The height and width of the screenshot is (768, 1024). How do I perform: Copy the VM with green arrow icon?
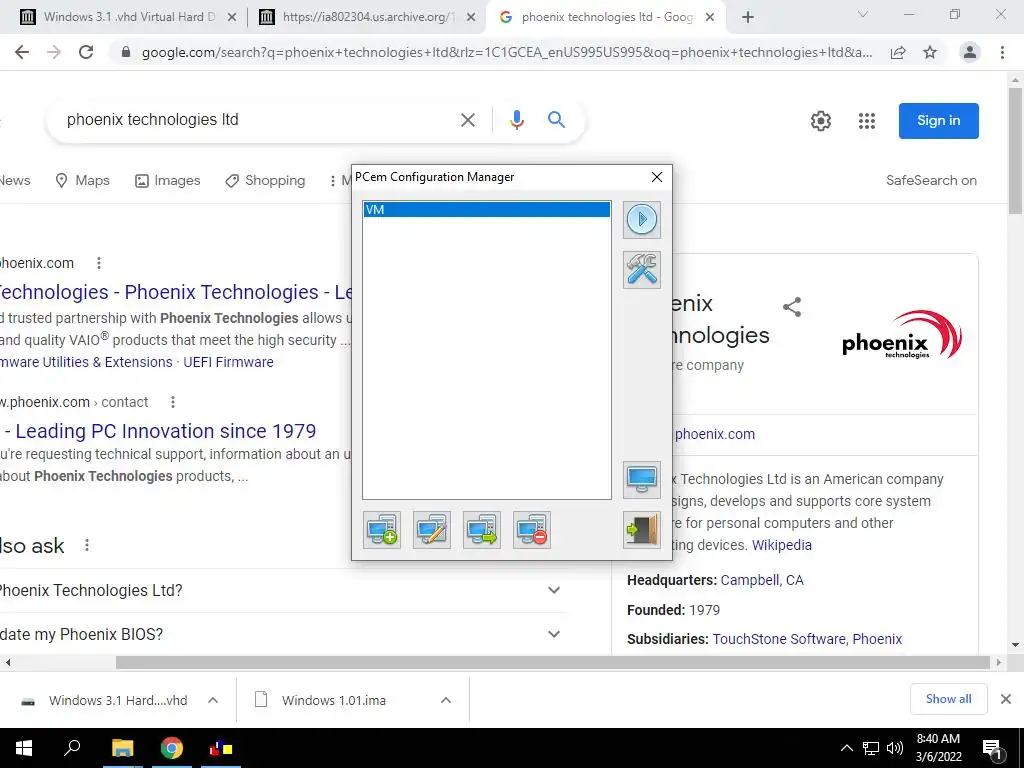482,530
